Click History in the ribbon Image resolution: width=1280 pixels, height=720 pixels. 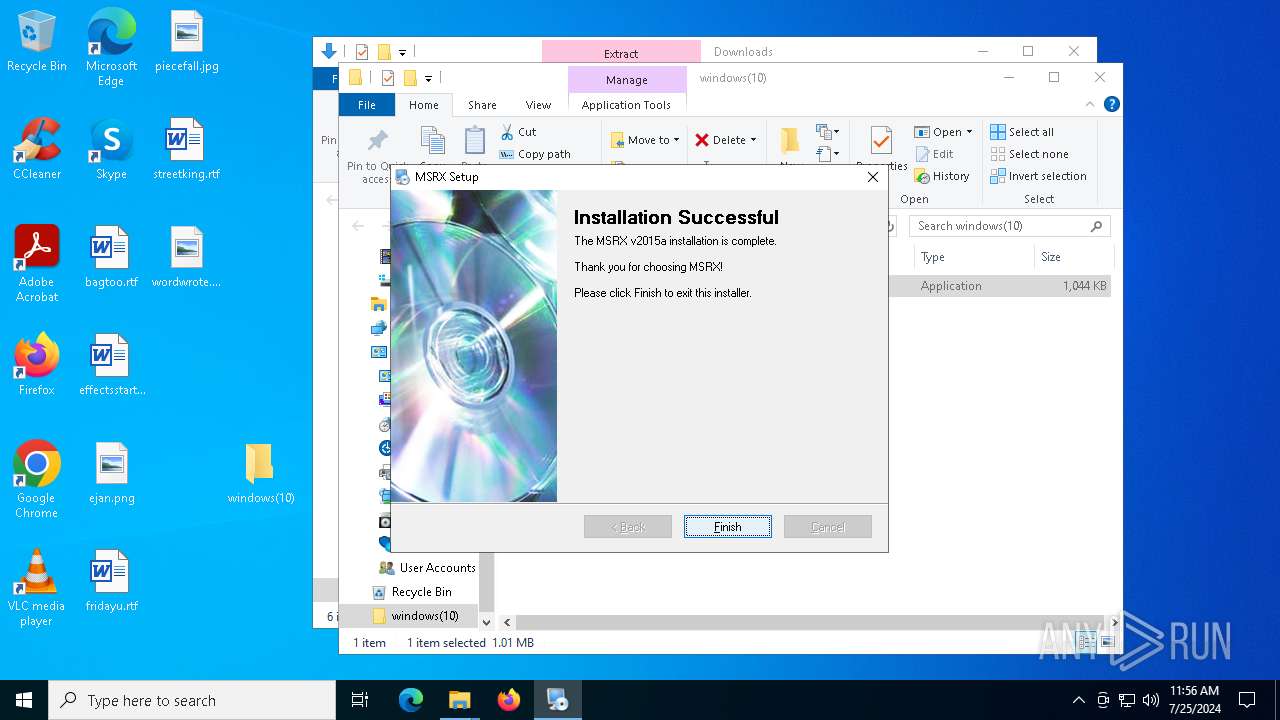(x=942, y=176)
